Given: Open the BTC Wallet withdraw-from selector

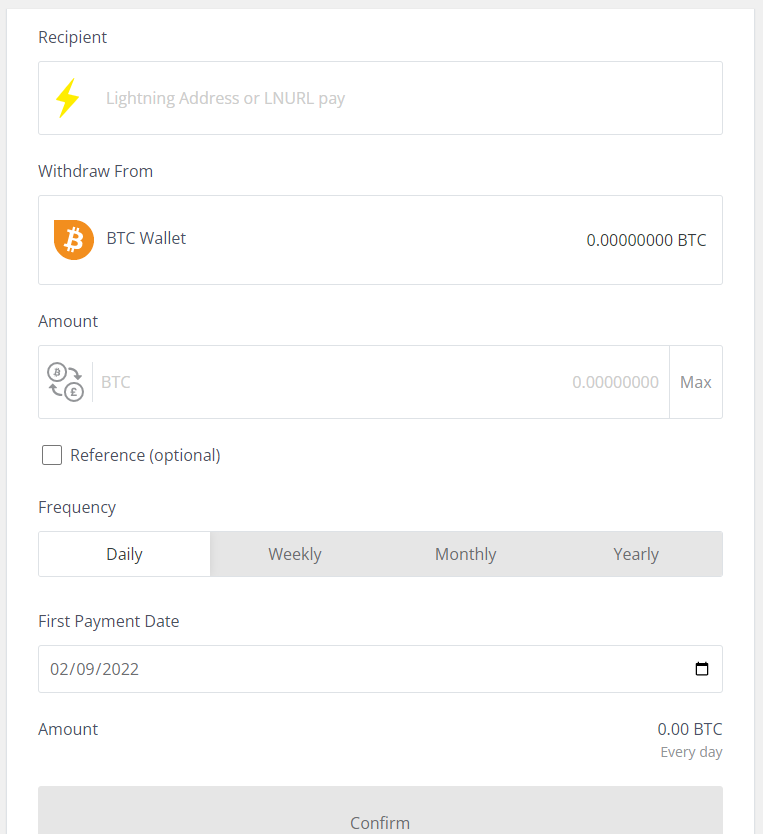Looking at the screenshot, I should click(380, 240).
